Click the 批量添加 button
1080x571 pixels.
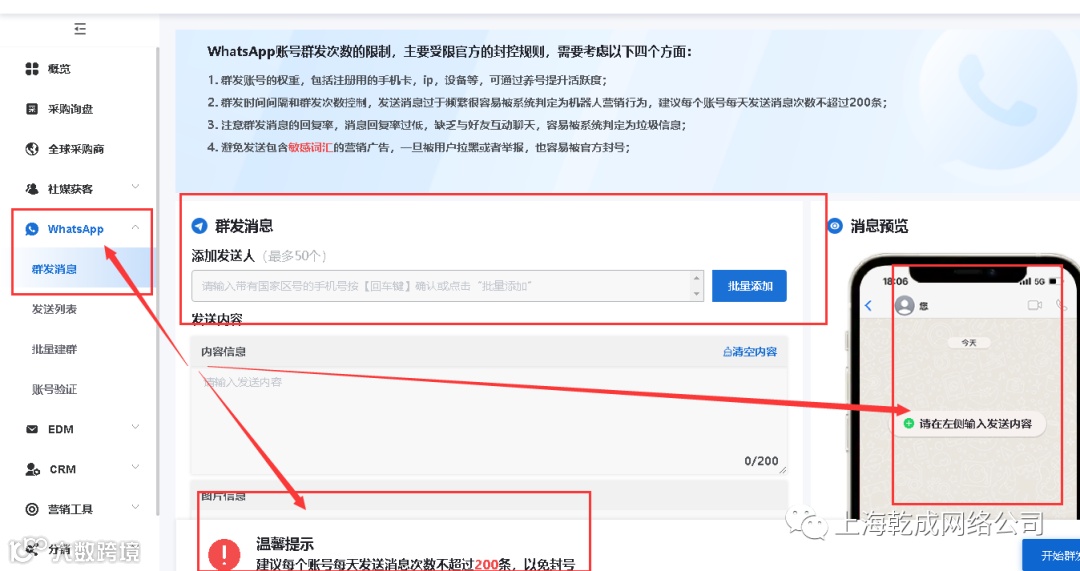(749, 286)
